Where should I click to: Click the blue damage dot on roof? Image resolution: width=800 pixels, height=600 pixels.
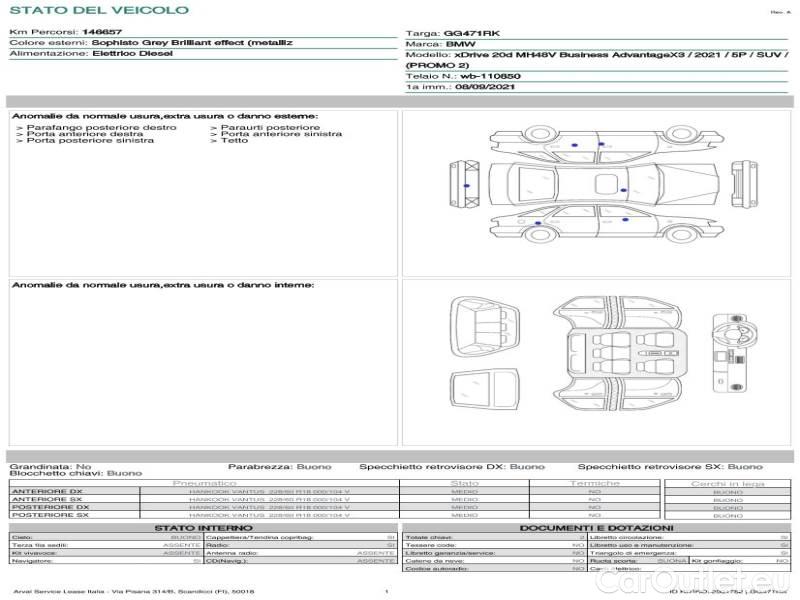(623, 189)
